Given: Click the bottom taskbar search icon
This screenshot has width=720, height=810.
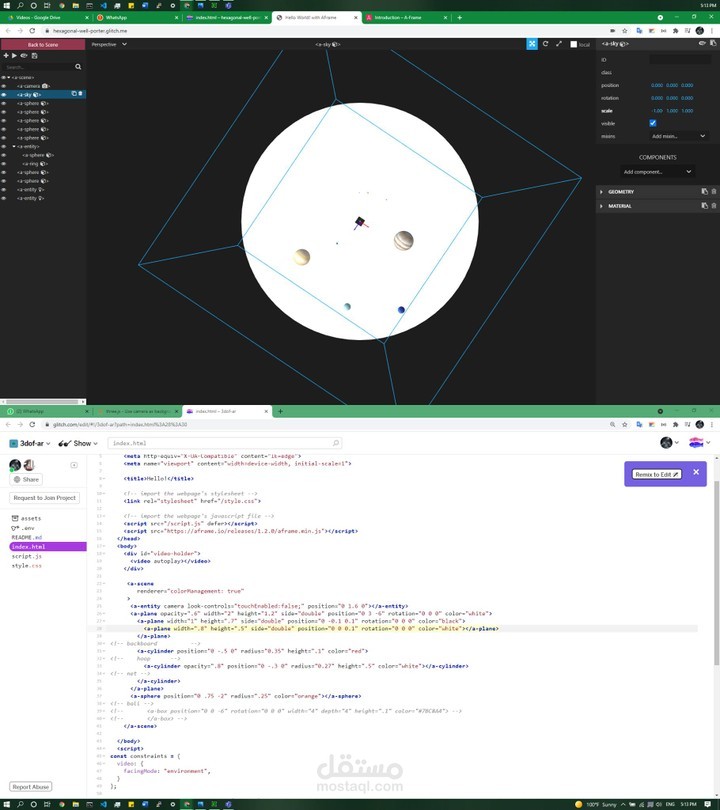Looking at the screenshot, I should [20, 804].
